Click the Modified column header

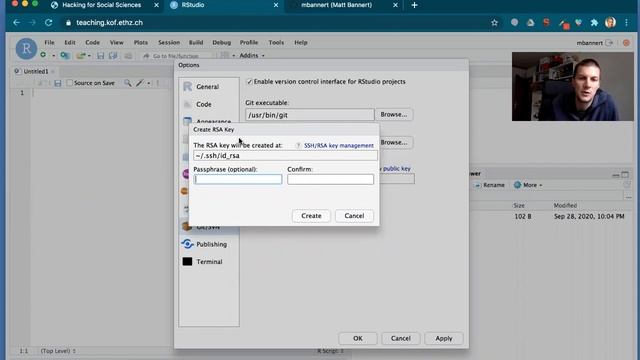[x=565, y=206]
